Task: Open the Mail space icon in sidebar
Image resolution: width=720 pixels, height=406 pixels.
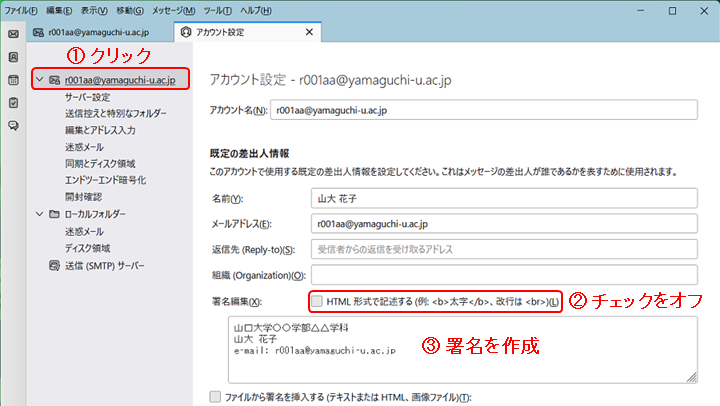Action: (13, 33)
